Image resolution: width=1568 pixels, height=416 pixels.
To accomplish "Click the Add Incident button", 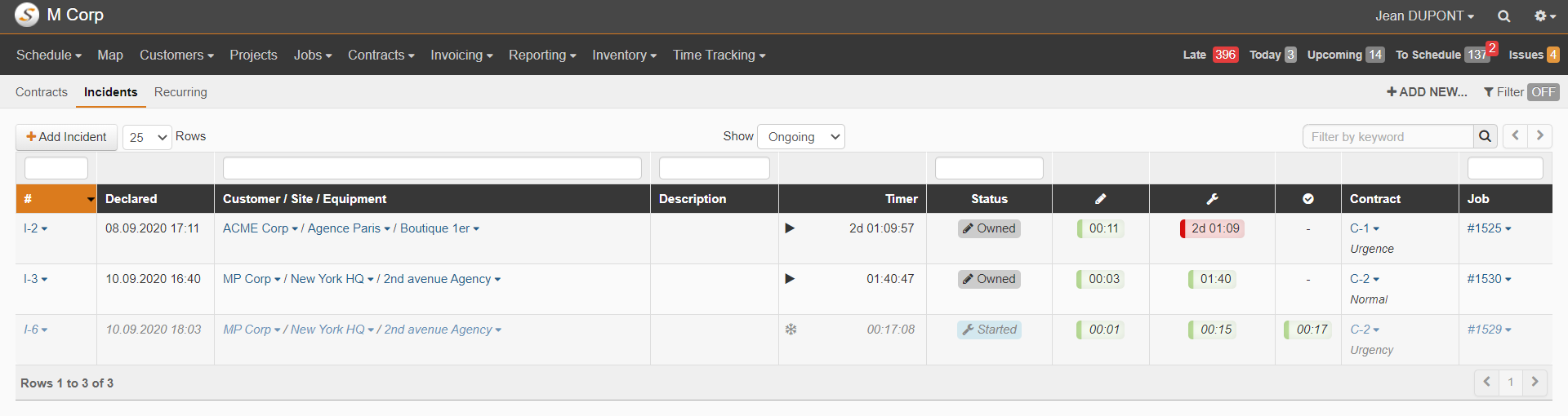I will pyautogui.click(x=66, y=137).
